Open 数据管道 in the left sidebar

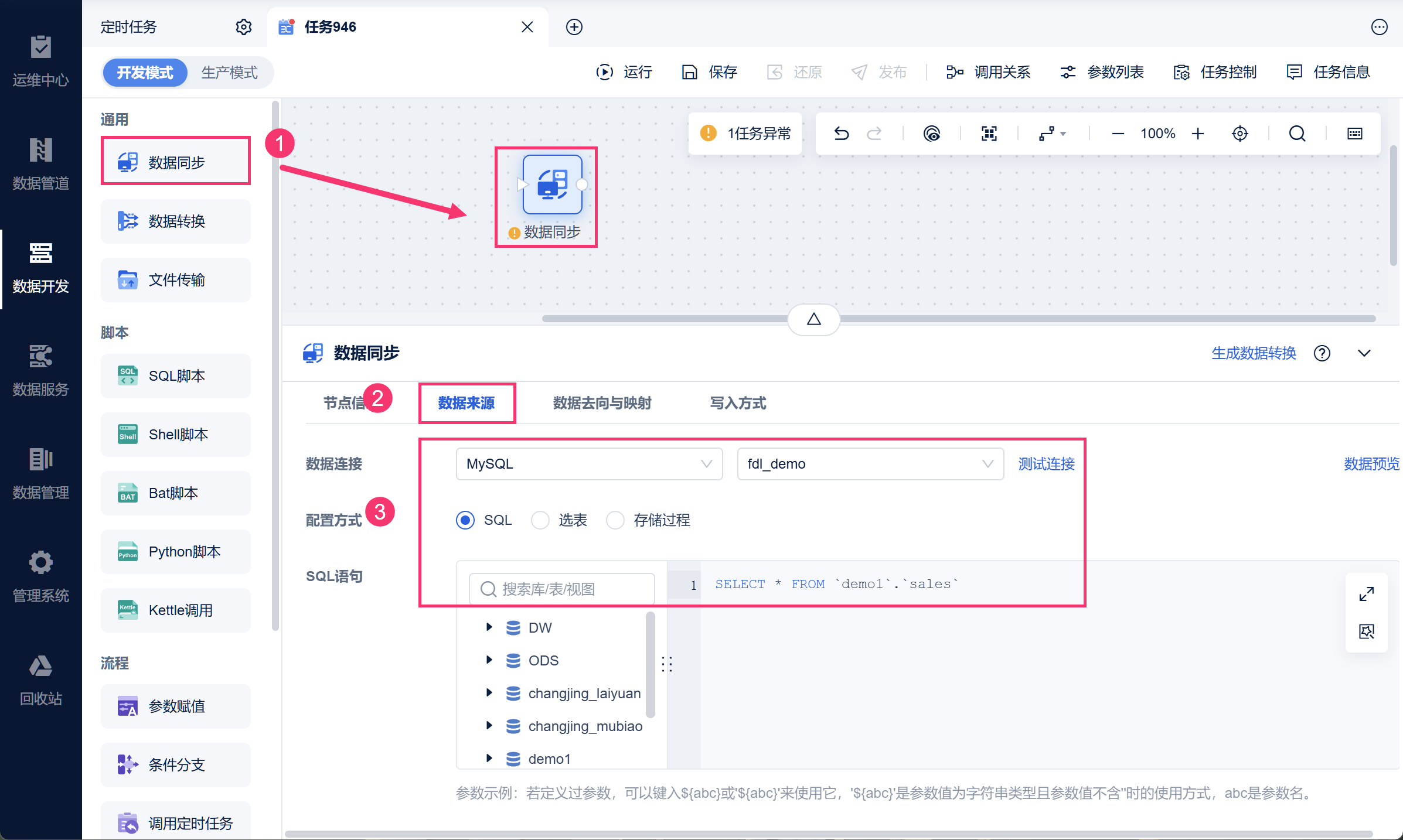tap(40, 163)
